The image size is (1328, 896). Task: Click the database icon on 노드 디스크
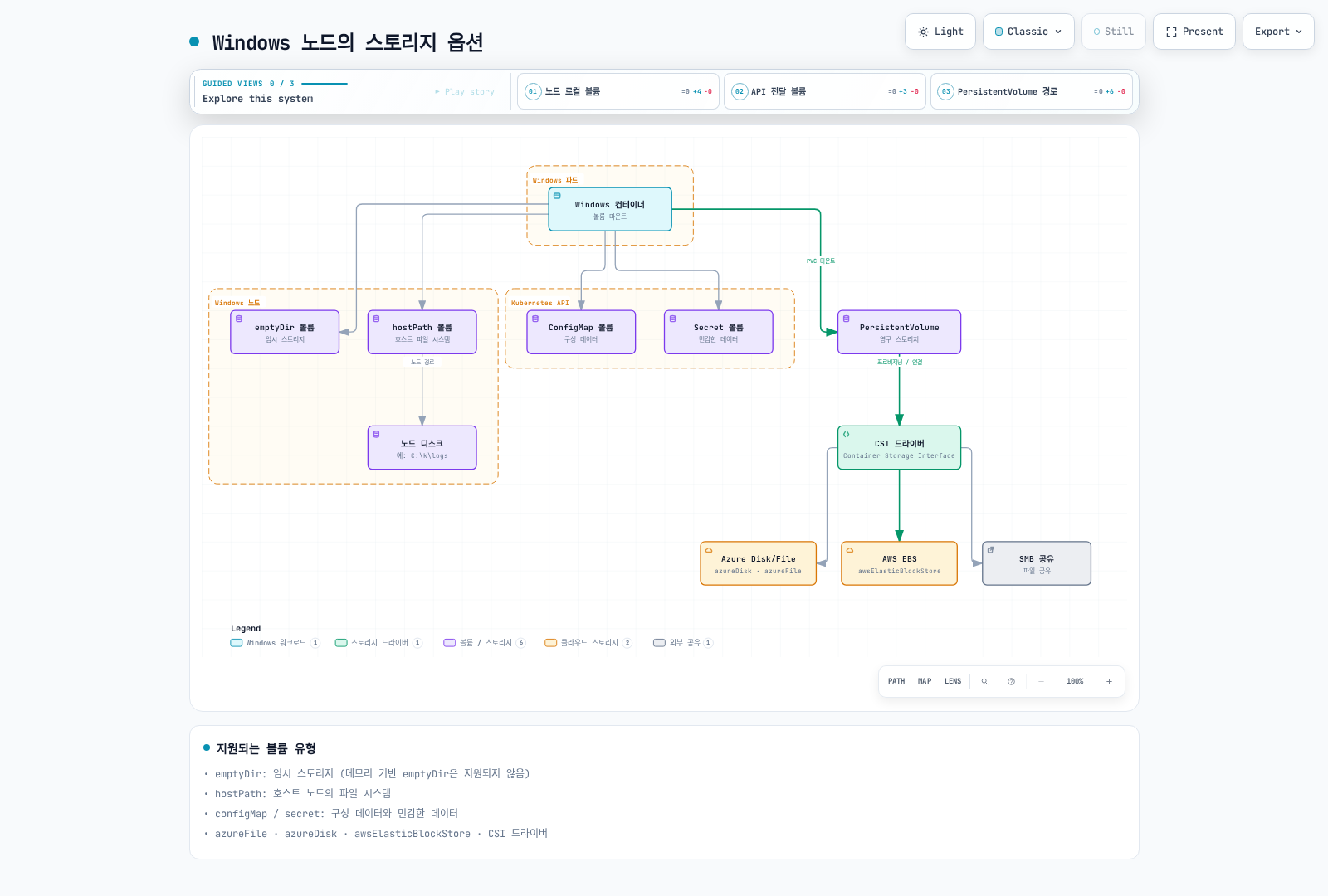(376, 434)
